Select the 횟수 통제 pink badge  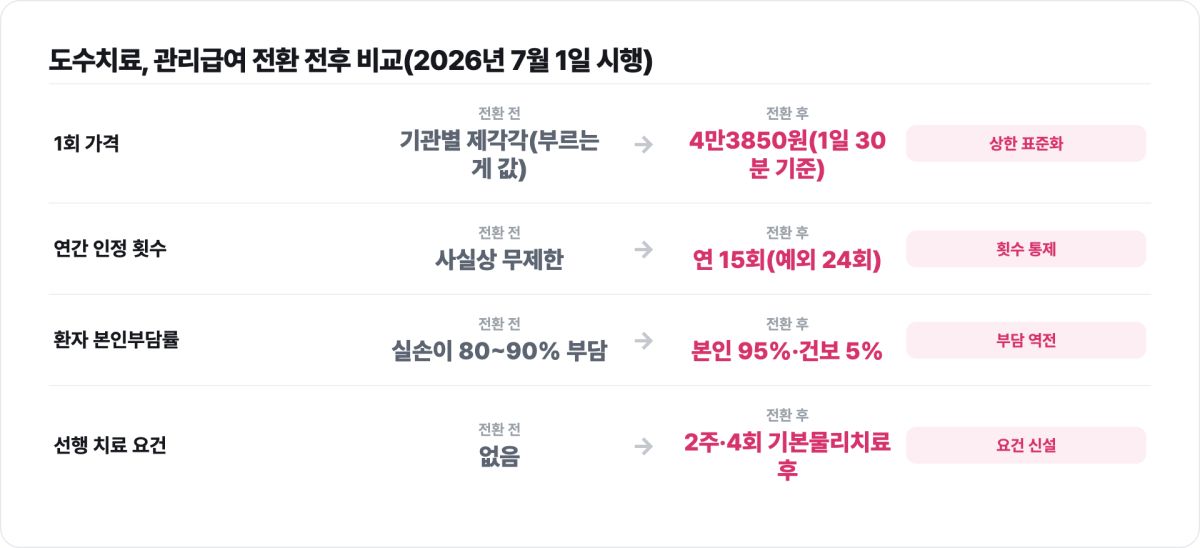1026,249
